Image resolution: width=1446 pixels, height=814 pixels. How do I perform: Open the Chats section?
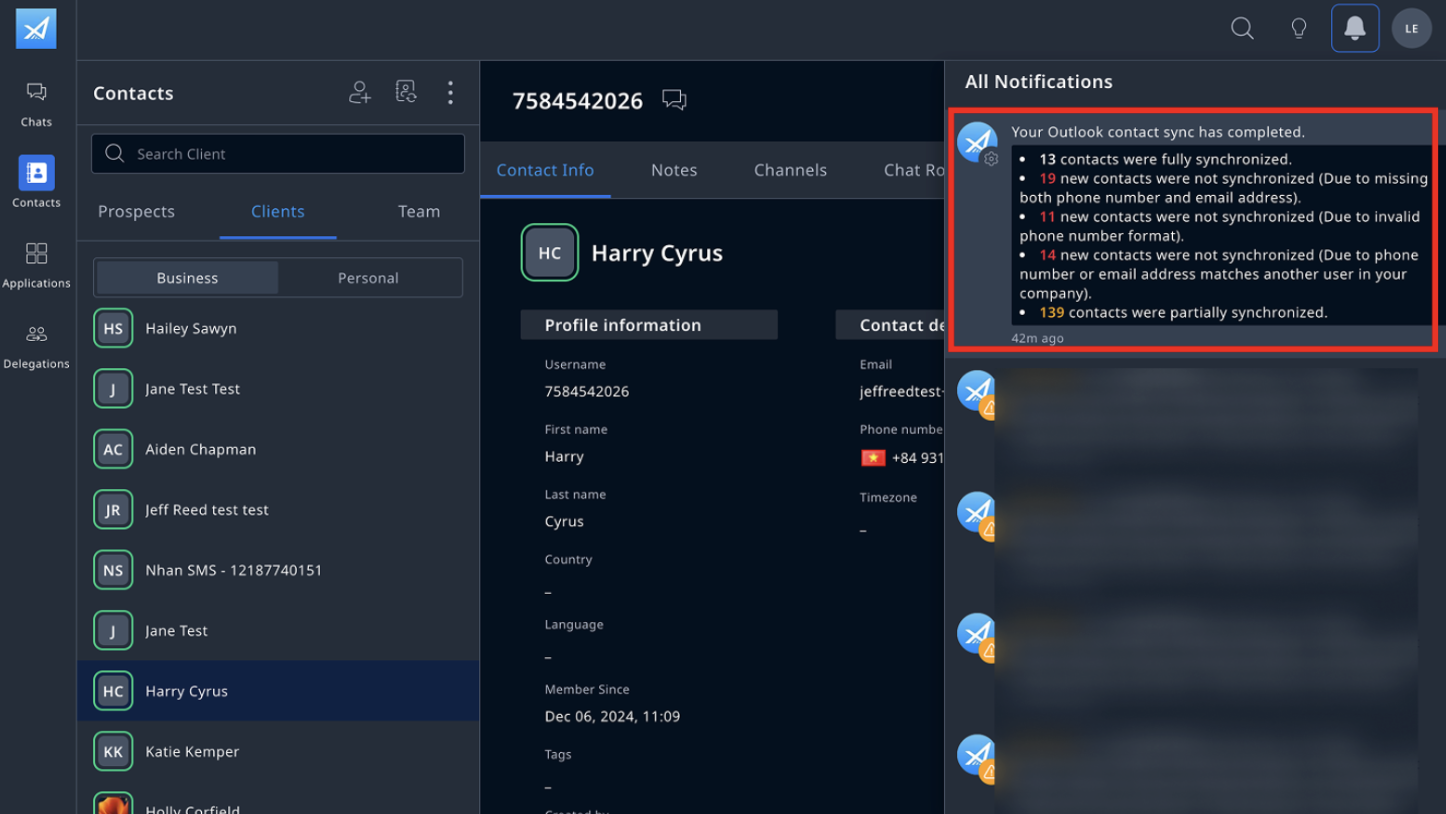point(36,104)
